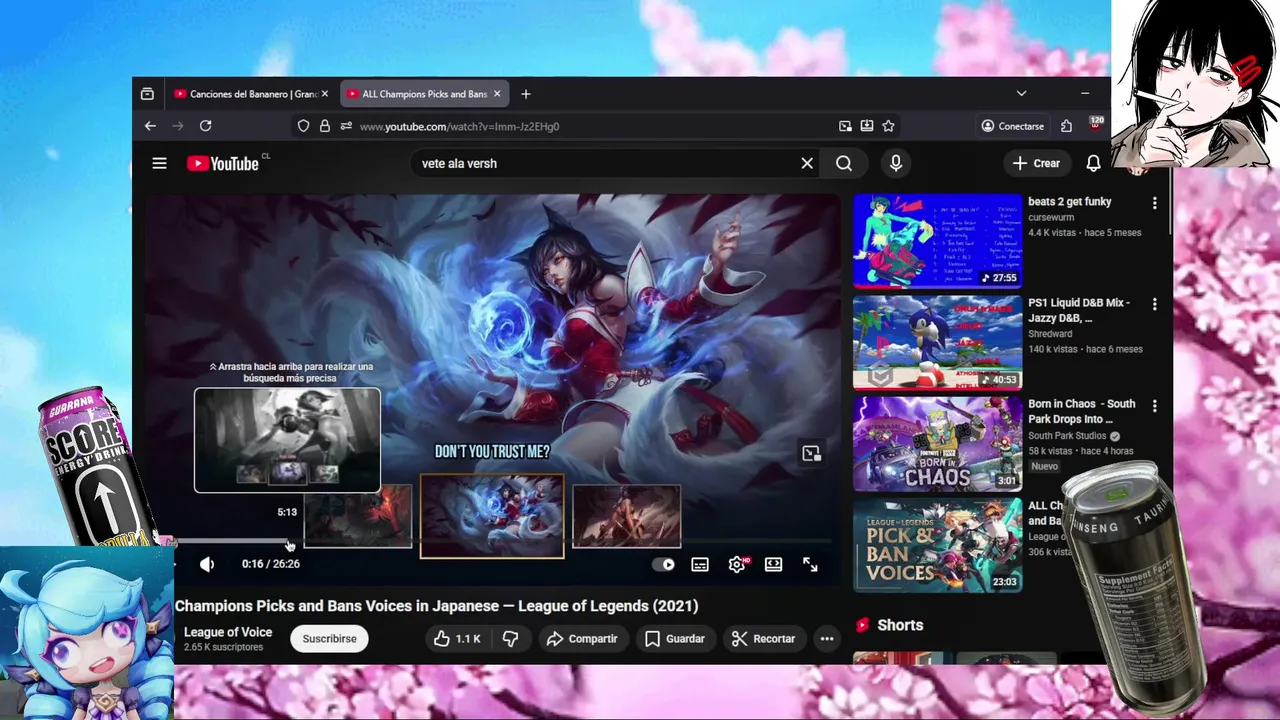Open the Crear upload menu
Screen dimensions: 1280x720
[1036, 163]
